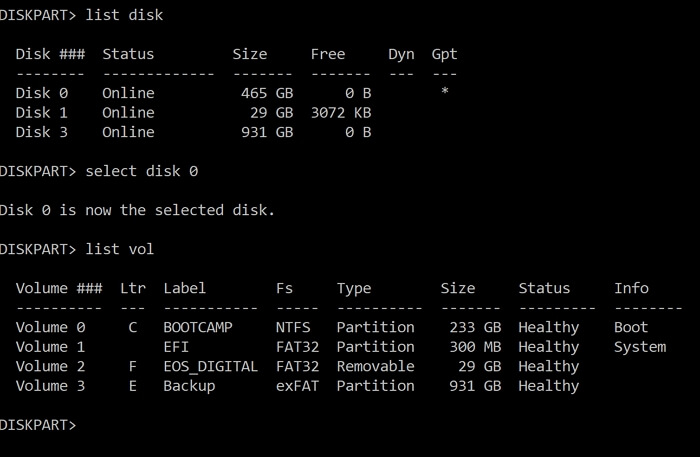Click the EFI volume label
The height and width of the screenshot is (457, 700).
176,347
